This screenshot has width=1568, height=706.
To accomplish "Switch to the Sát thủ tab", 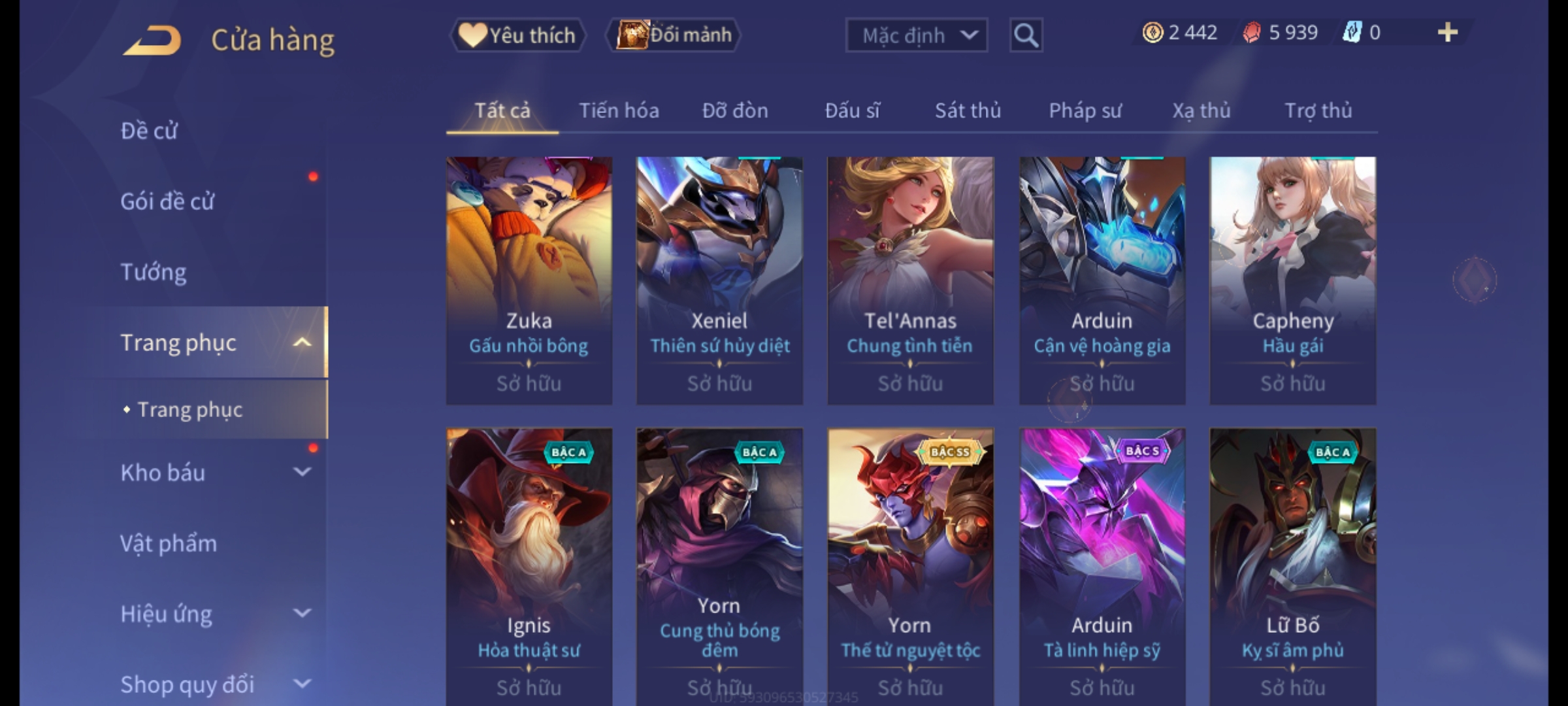I will [968, 110].
